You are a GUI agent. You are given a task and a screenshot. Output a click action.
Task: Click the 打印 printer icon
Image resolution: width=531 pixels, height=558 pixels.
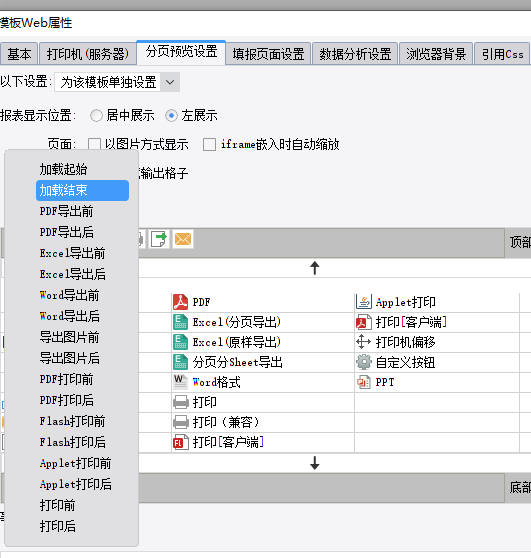click(180, 402)
